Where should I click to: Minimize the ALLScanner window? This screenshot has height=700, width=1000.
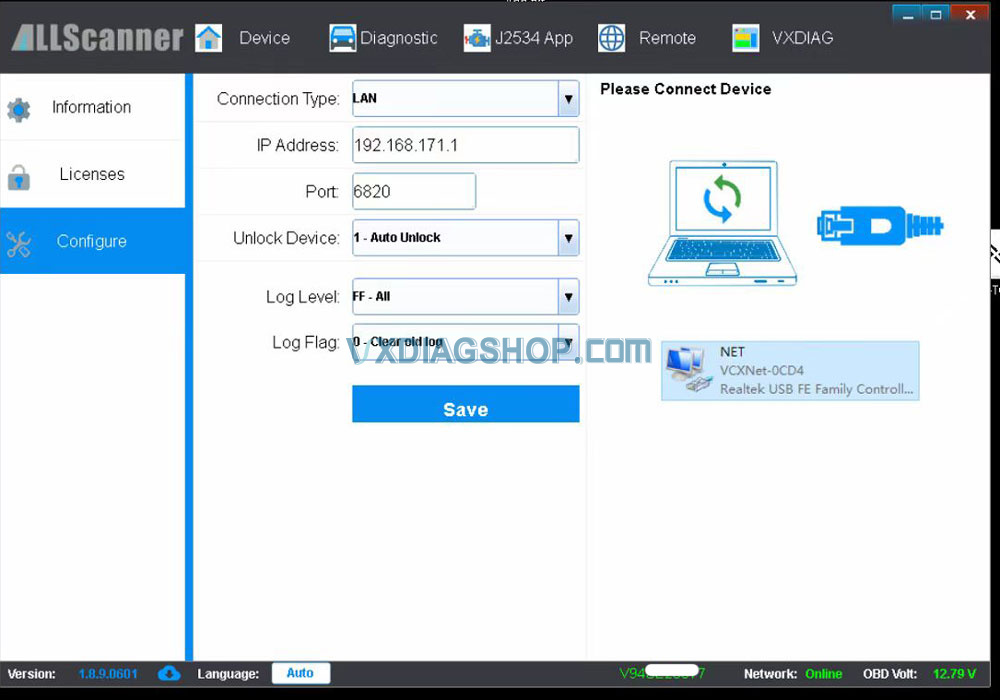coord(908,15)
